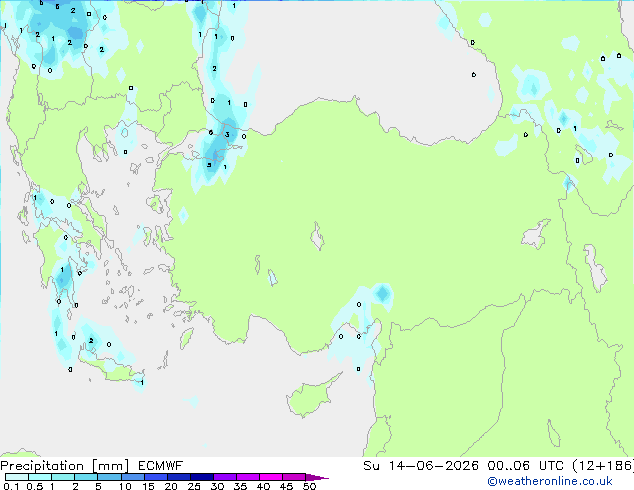Viewport: 634px width, 490px height.
Task: Click legend label '15'
Action: pos(148,486)
